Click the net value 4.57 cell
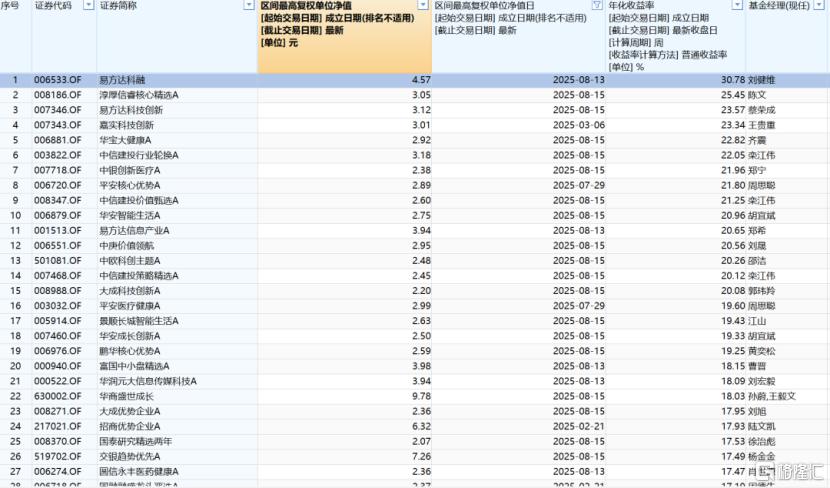This screenshot has width=830, height=488. click(x=421, y=80)
